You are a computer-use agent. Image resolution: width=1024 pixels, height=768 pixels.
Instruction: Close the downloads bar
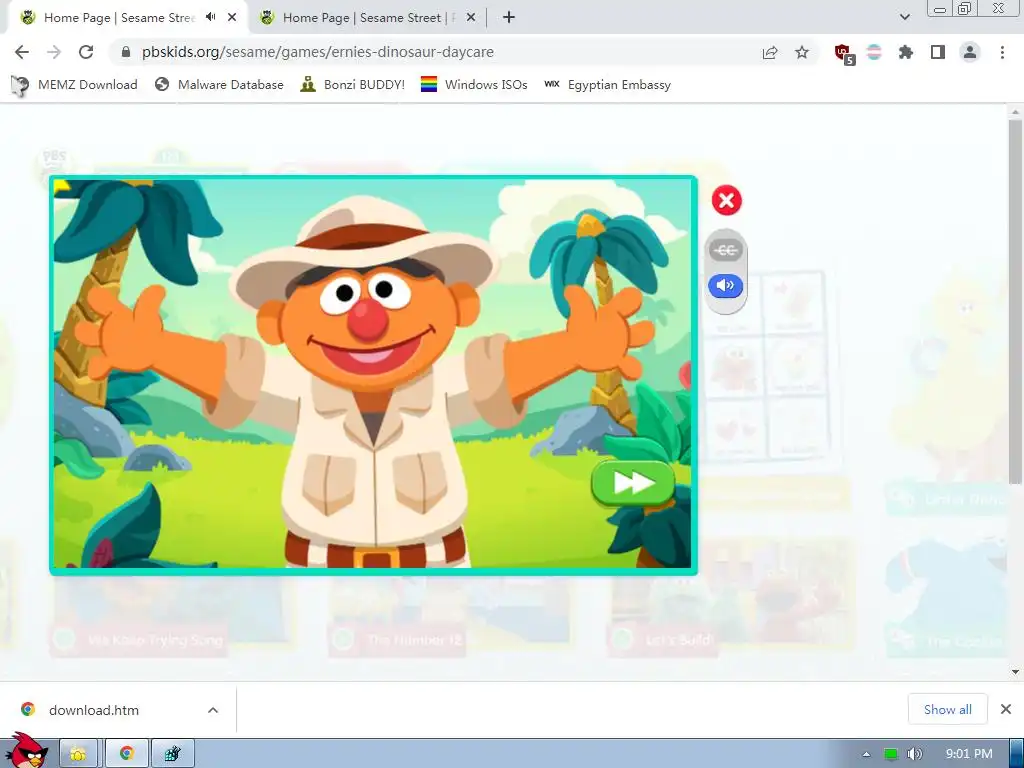coord(1006,709)
